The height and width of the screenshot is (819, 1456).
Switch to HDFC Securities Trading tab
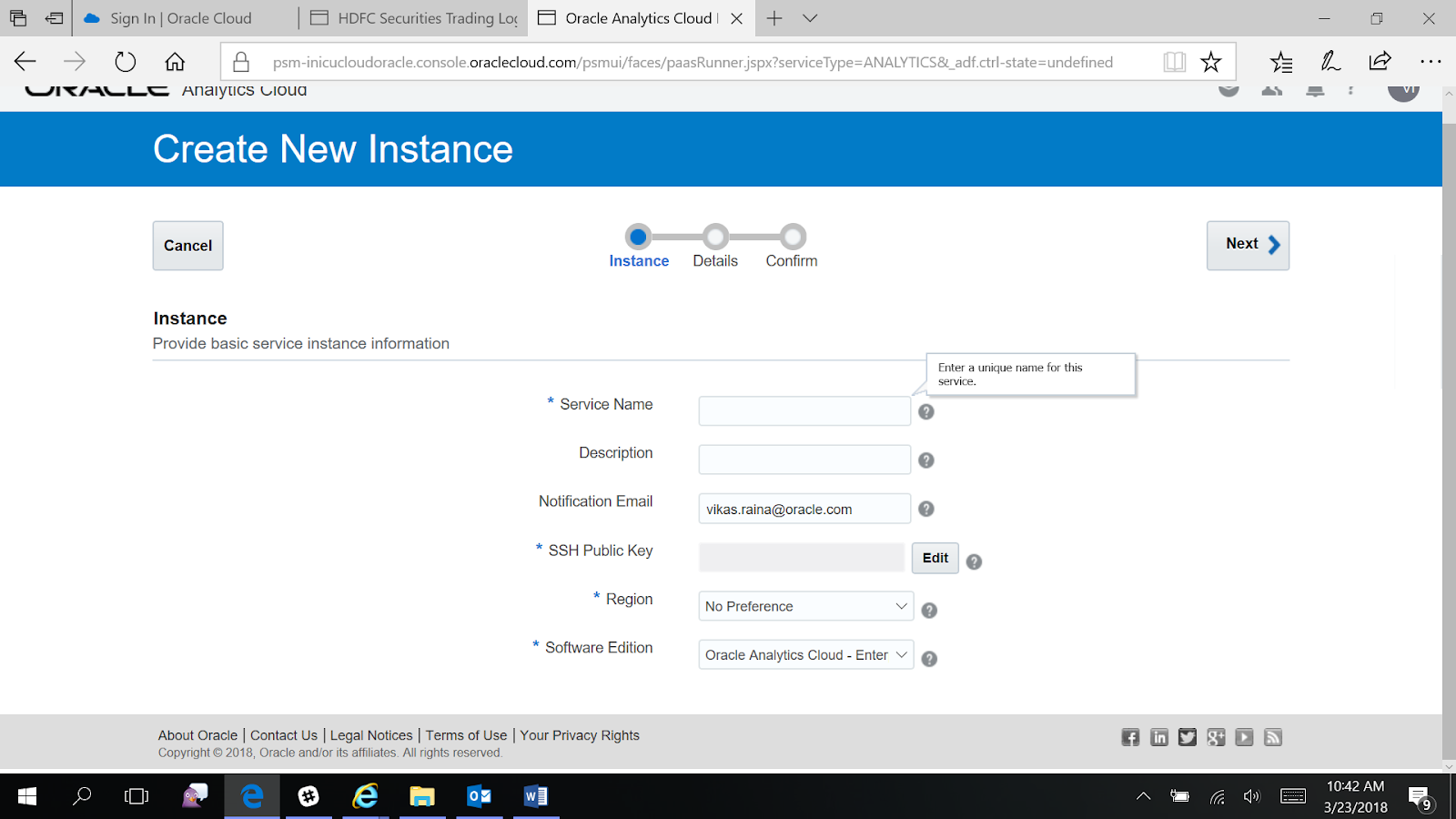tap(415, 18)
